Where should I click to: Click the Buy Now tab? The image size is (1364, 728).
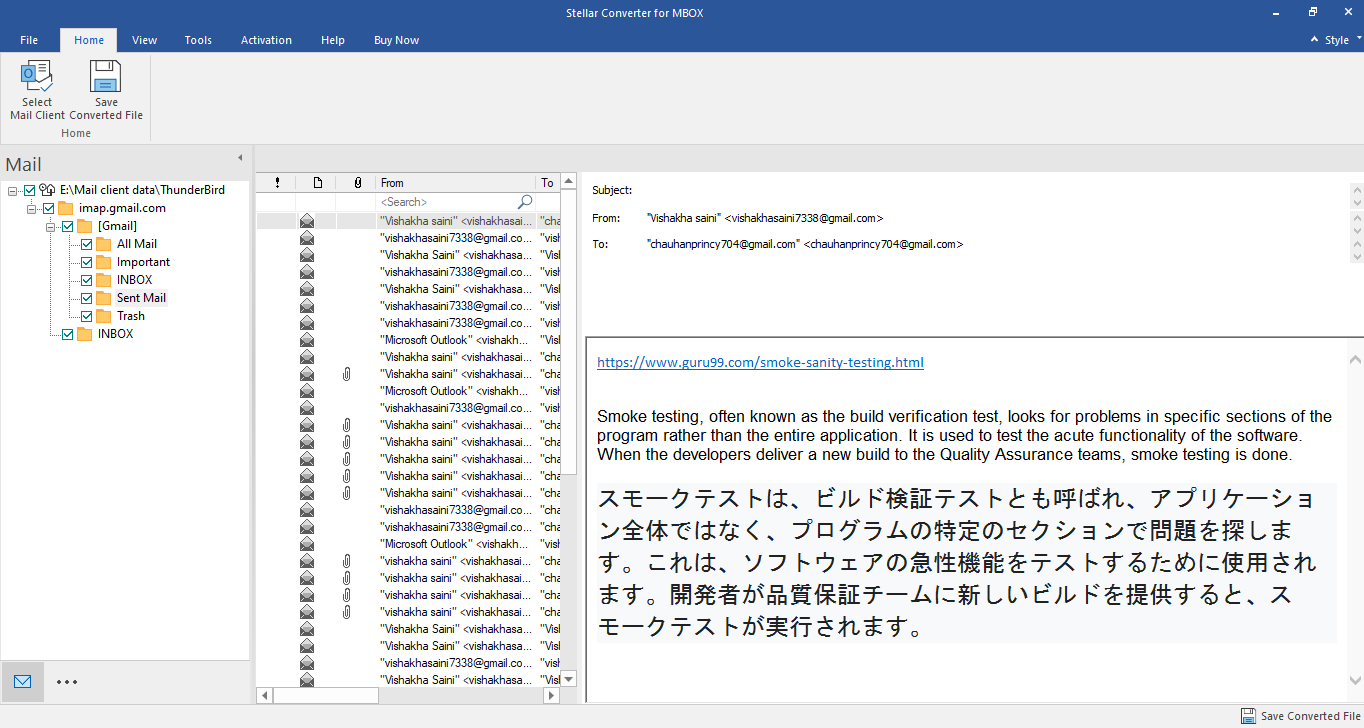[x=396, y=40]
